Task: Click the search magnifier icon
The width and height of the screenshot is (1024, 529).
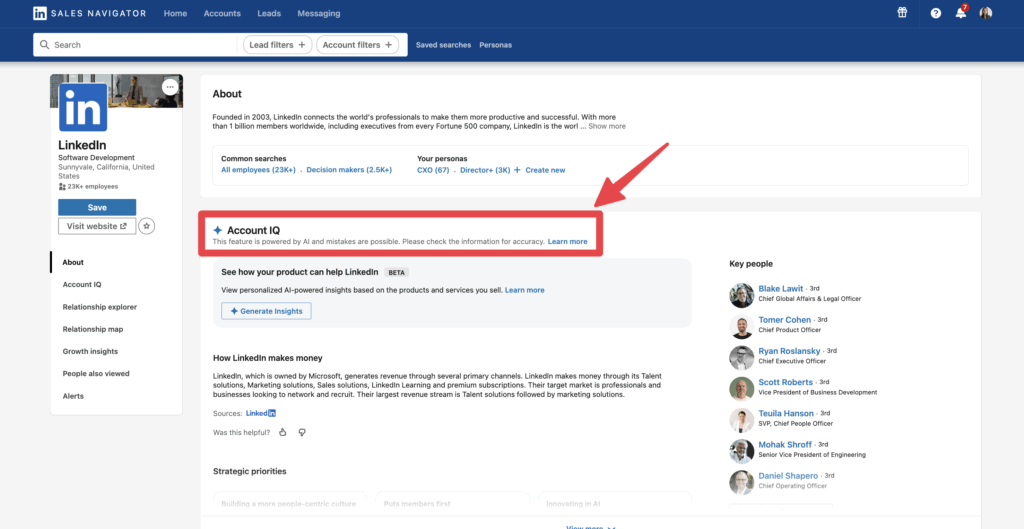Action: click(44, 45)
